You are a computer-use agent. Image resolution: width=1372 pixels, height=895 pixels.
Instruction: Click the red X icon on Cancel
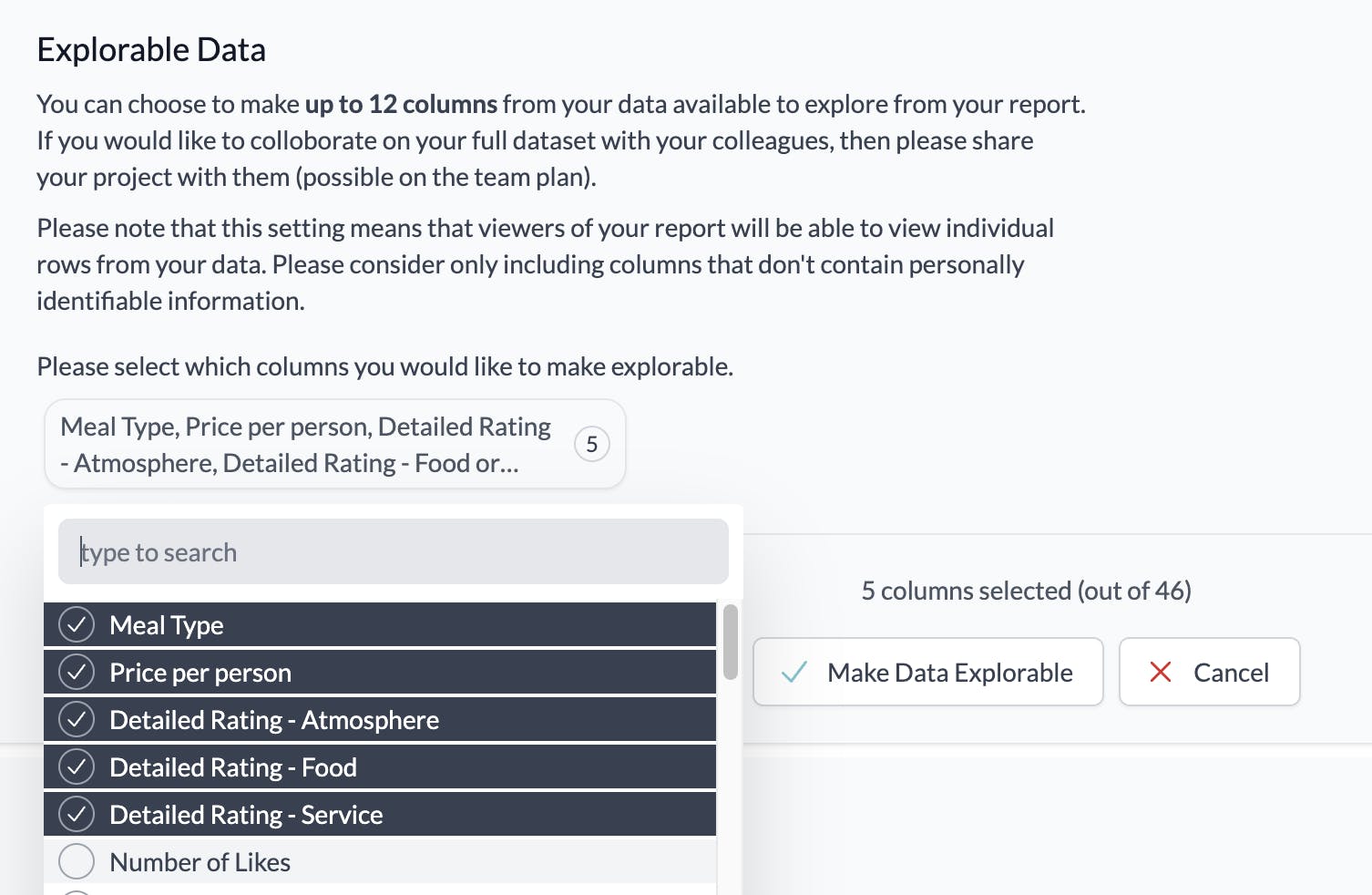pos(1161,673)
